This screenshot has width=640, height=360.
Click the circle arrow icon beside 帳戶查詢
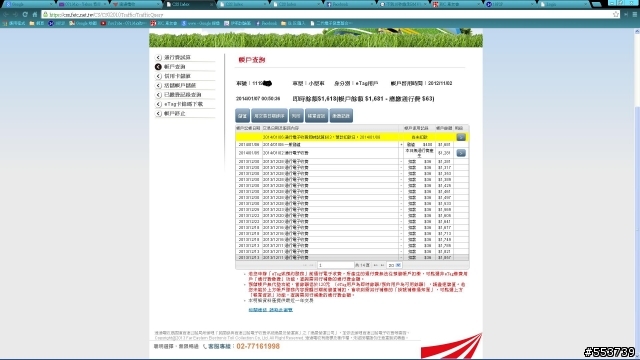coord(158,67)
